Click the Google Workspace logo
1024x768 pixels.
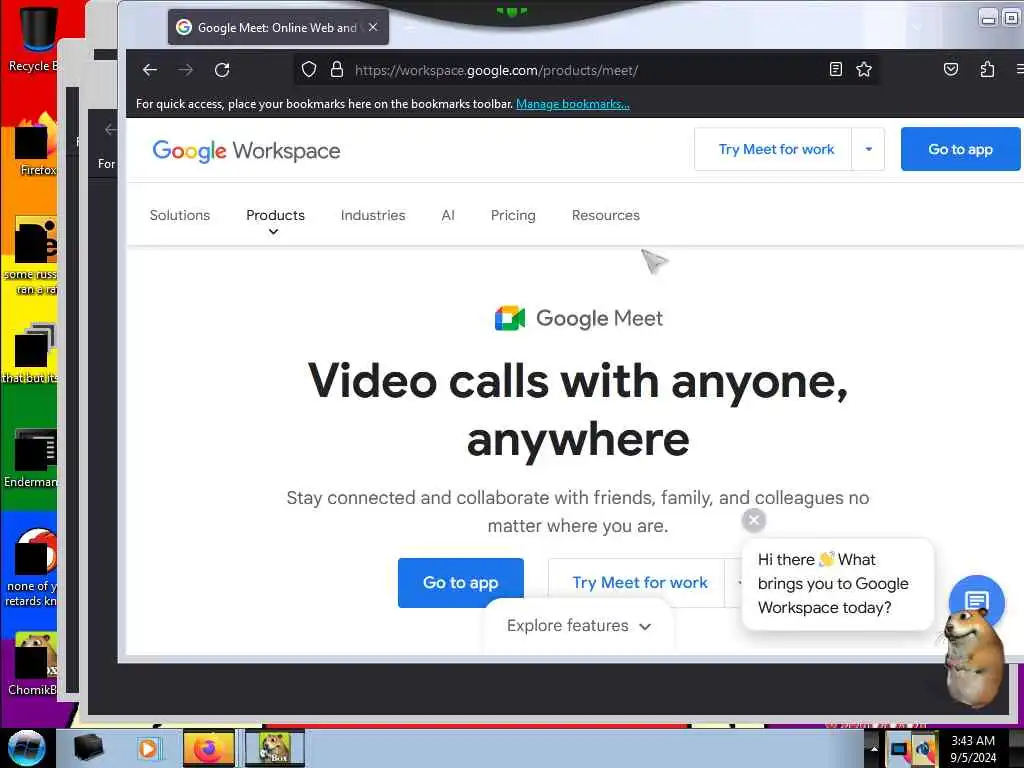(x=246, y=151)
